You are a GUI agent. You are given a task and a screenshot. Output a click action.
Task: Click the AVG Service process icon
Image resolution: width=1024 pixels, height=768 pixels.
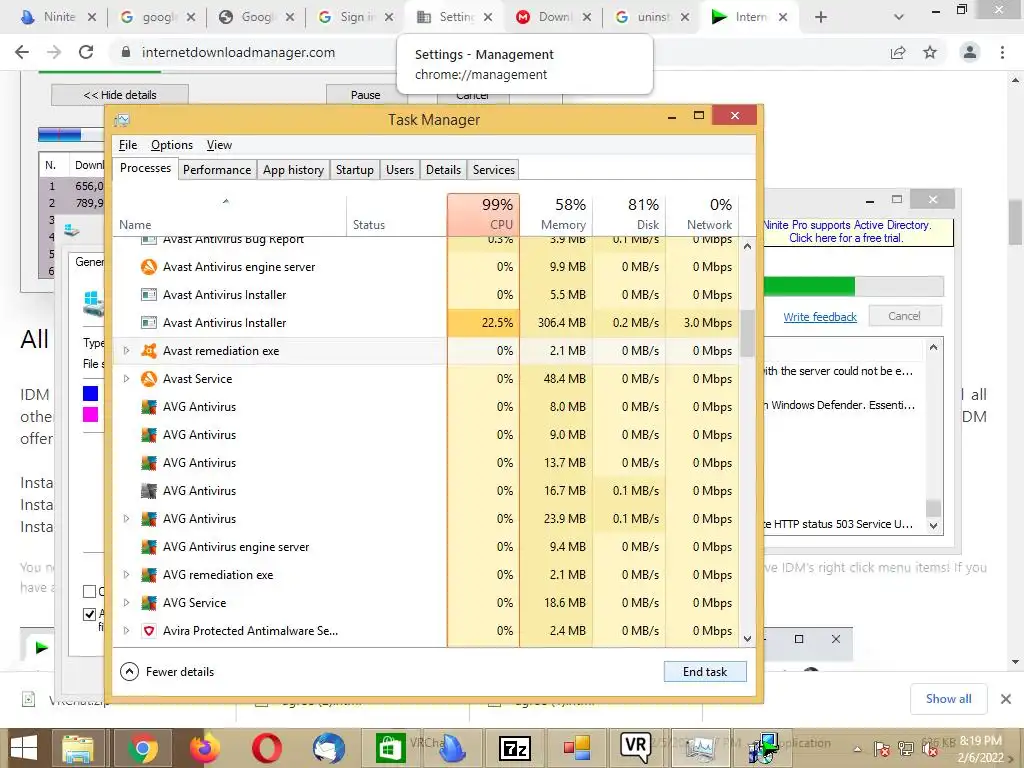coord(149,603)
